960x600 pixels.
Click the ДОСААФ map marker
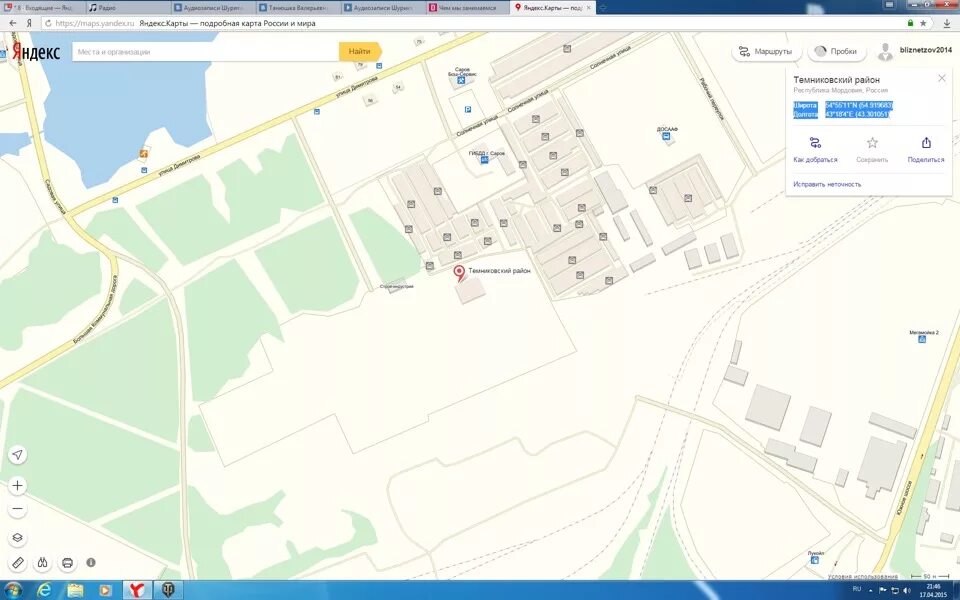pyautogui.click(x=666, y=137)
